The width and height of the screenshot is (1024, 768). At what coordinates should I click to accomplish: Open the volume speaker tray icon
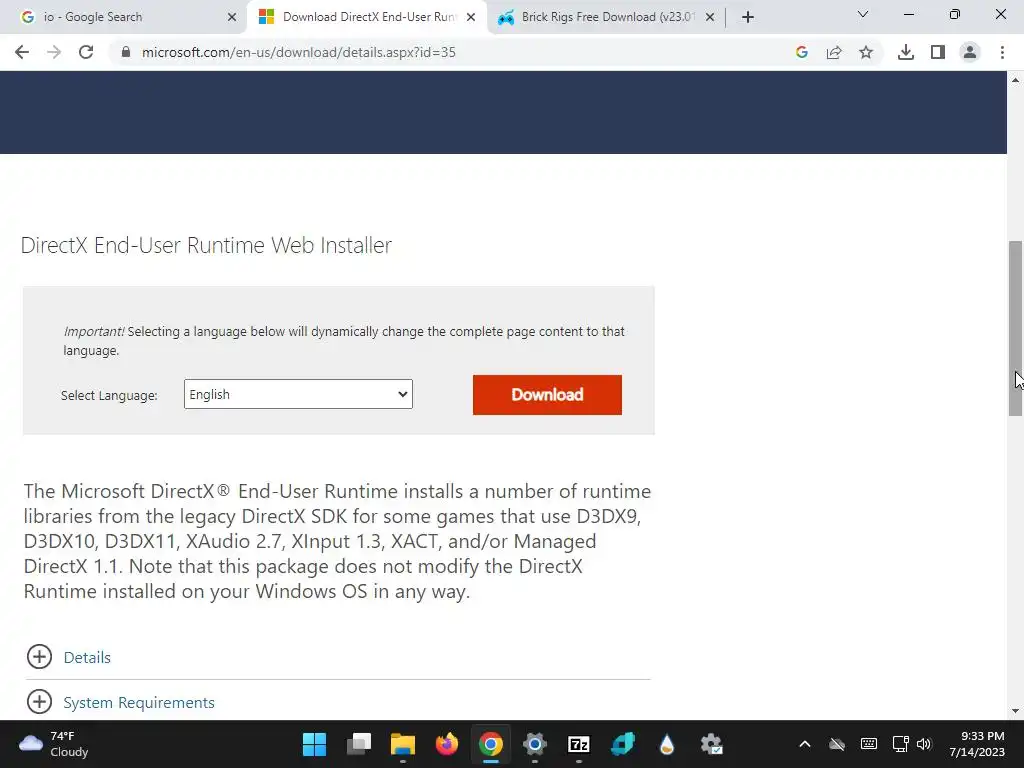coord(923,744)
